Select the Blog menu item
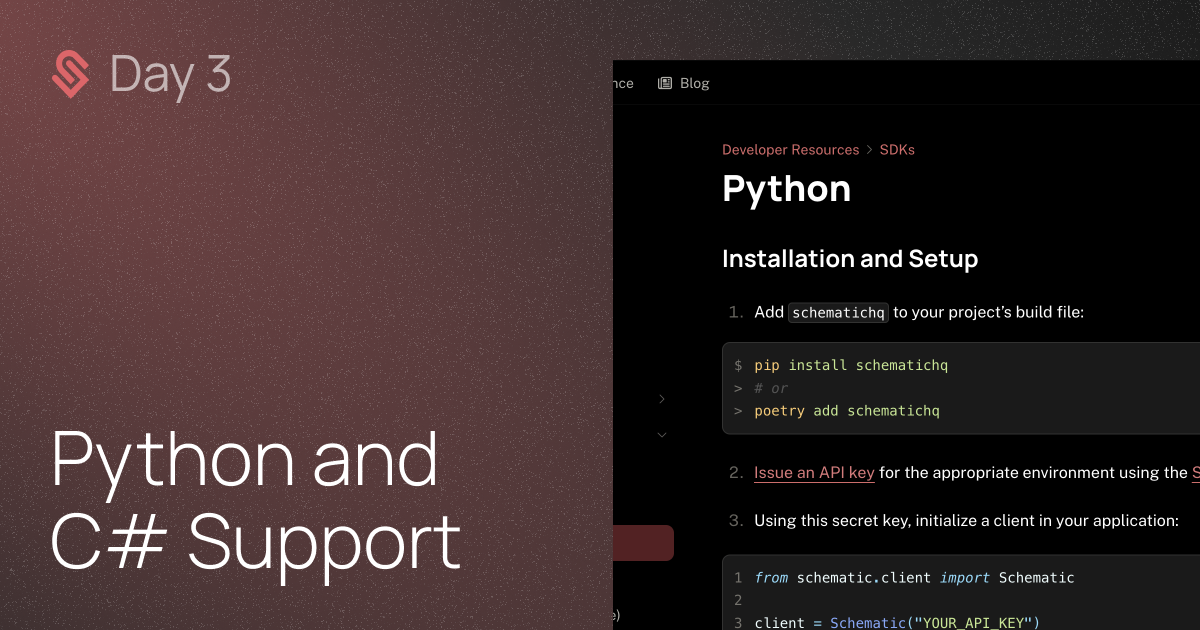This screenshot has height=630, width=1200. click(695, 83)
